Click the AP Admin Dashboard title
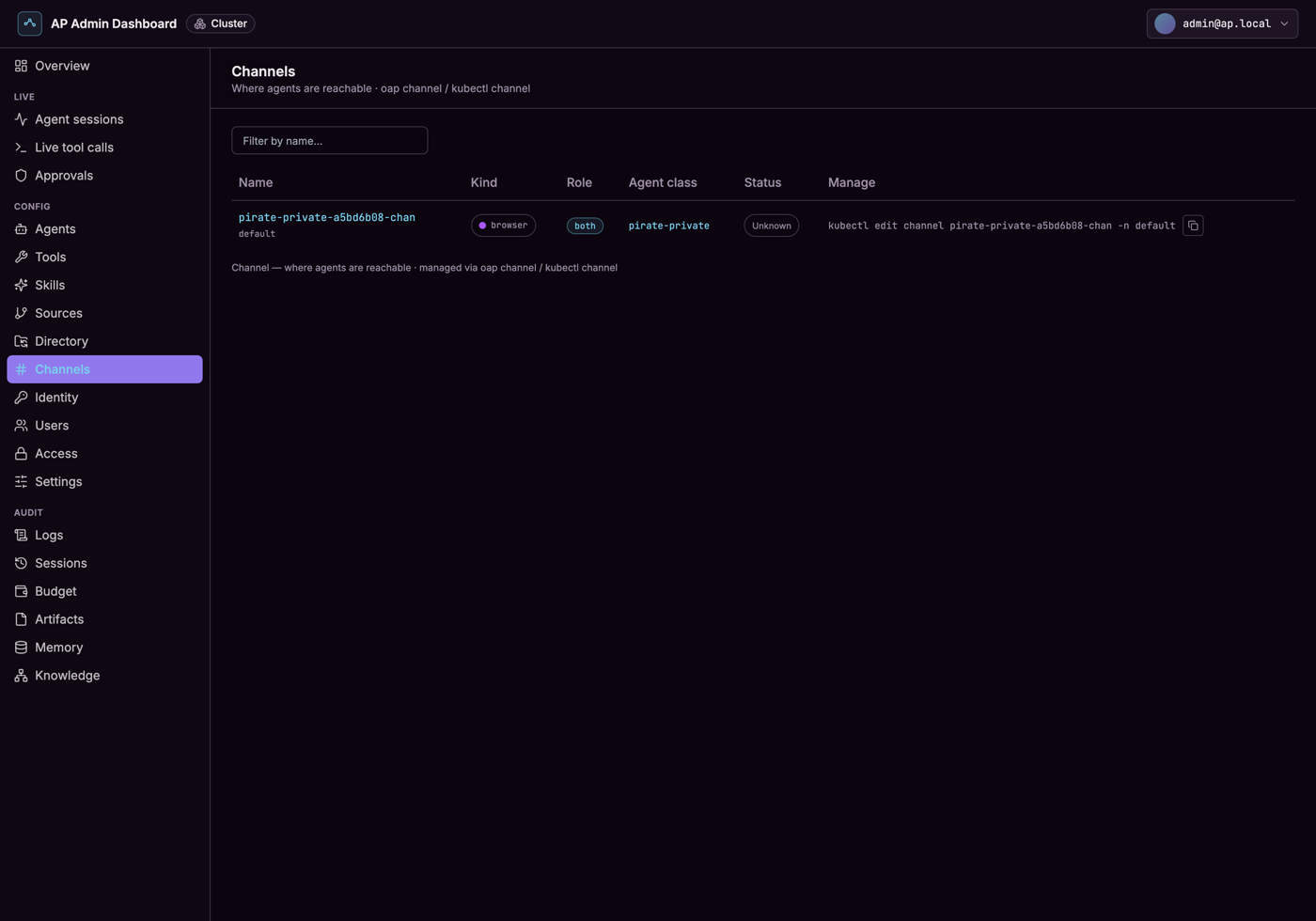1316x921 pixels. [114, 23]
